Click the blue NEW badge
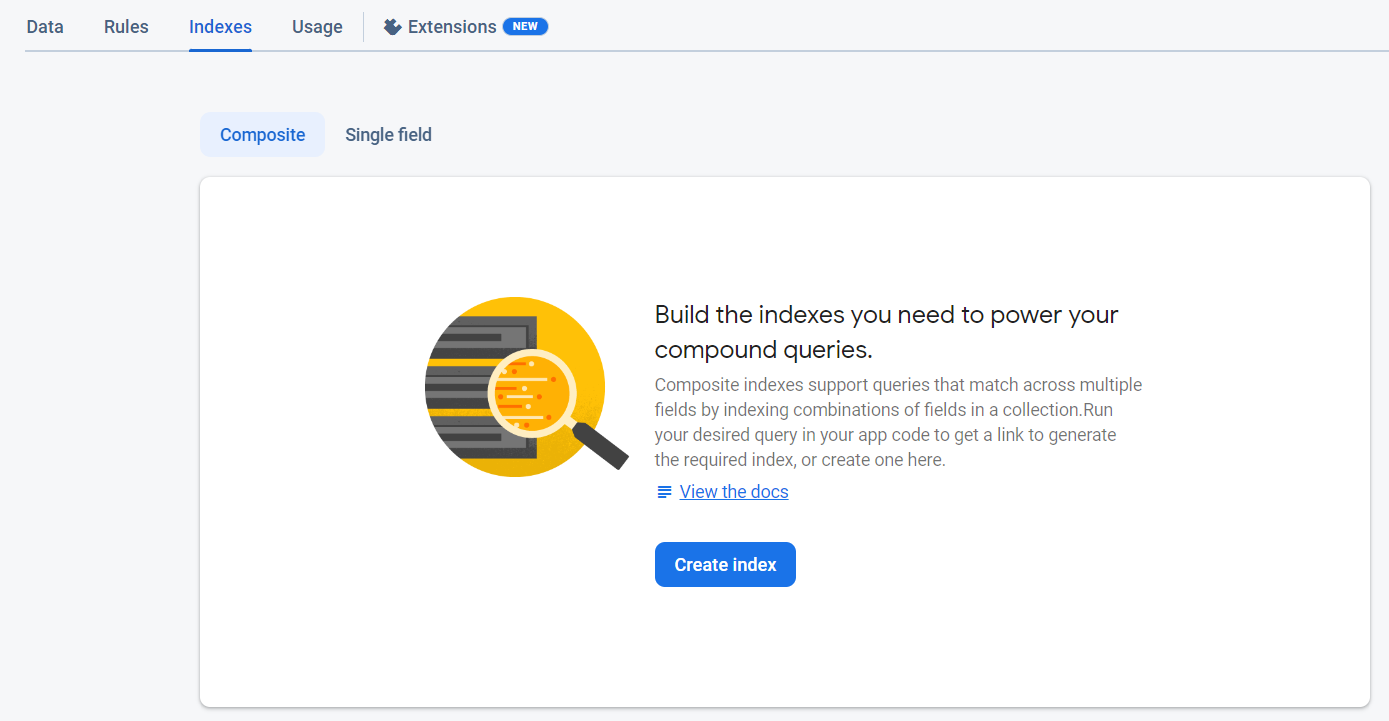The height and width of the screenshot is (721, 1389). click(x=525, y=26)
